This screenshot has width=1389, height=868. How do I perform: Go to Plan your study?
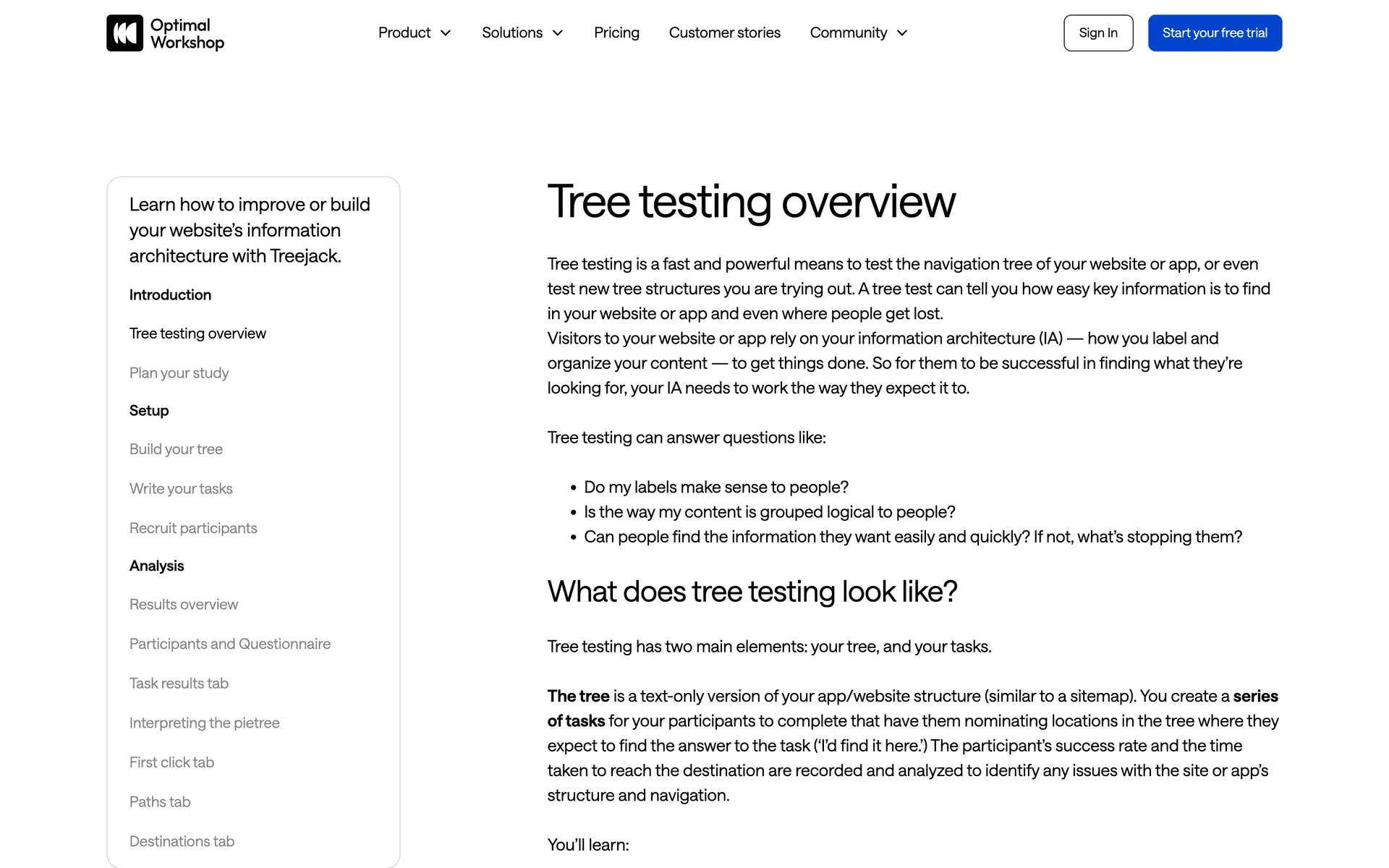[179, 373]
